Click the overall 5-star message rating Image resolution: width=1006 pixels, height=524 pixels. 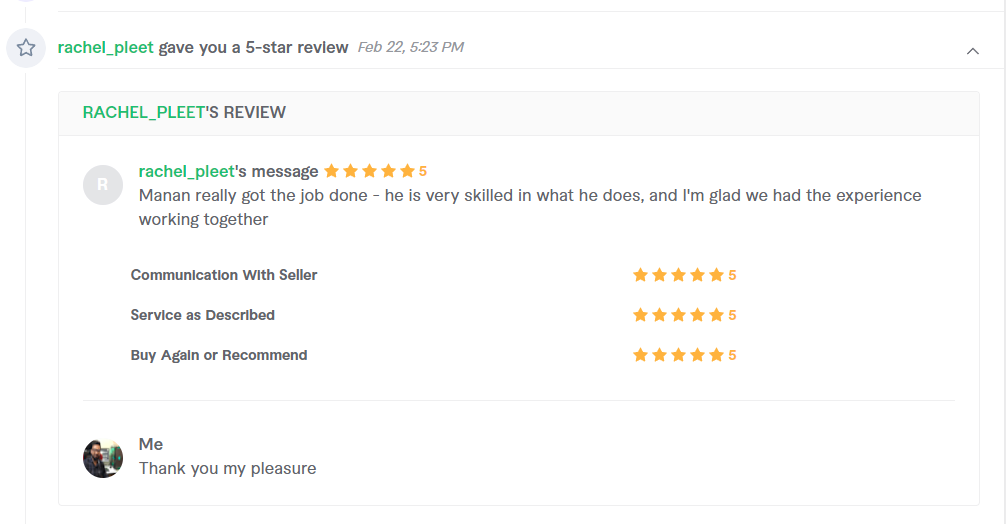[x=375, y=171]
